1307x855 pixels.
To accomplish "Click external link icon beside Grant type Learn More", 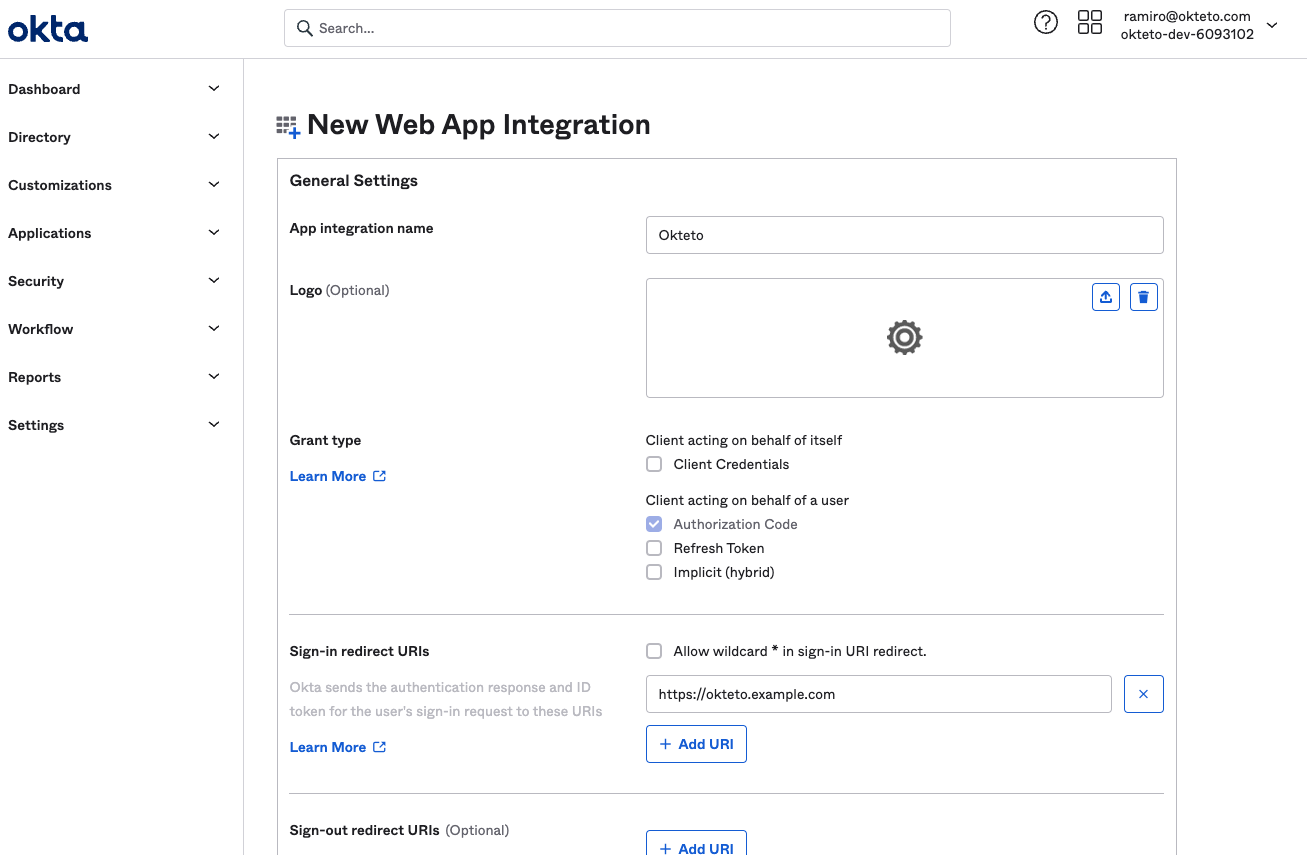I will click(x=380, y=476).
